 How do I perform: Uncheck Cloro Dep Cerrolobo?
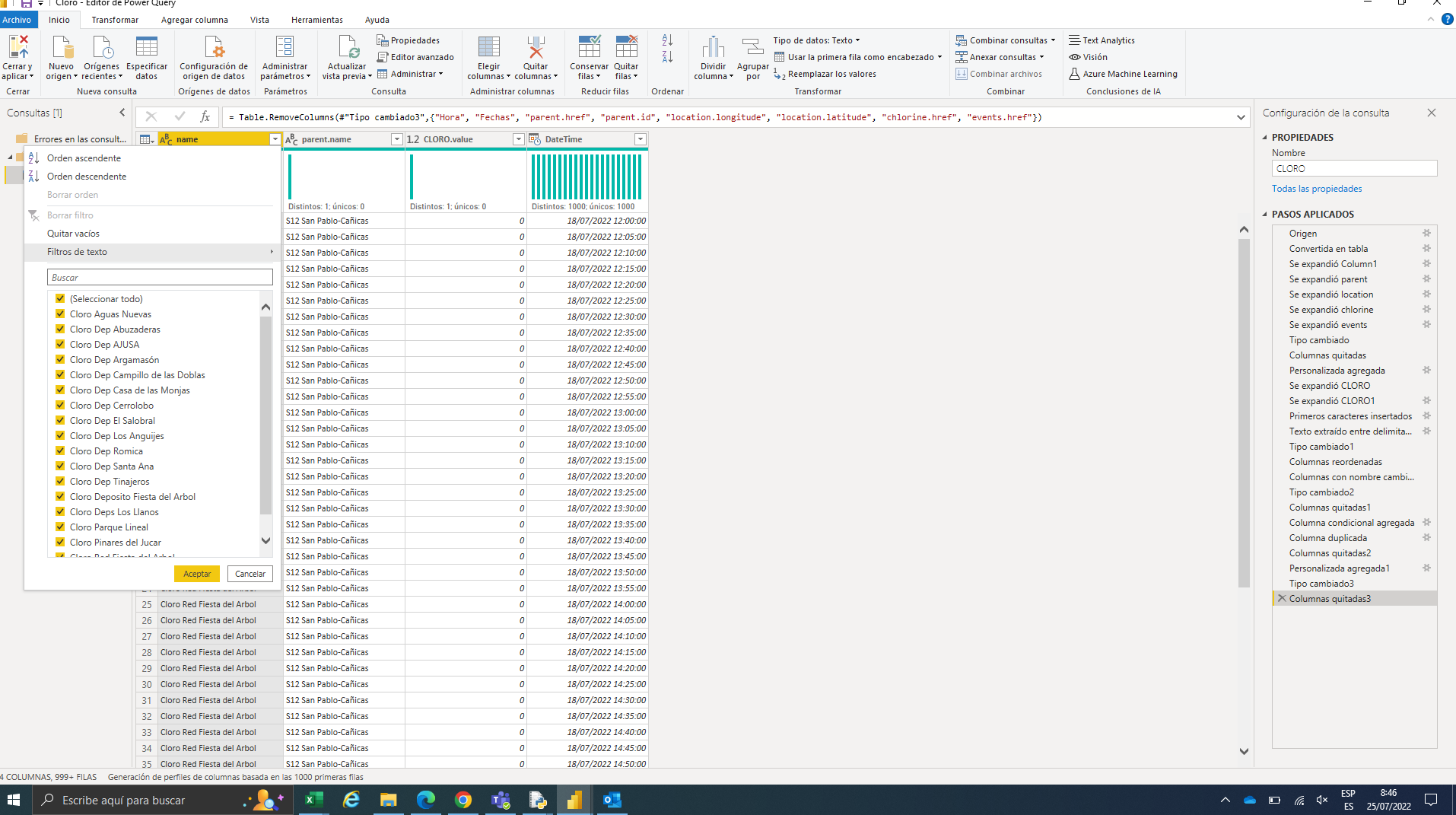click(x=60, y=406)
